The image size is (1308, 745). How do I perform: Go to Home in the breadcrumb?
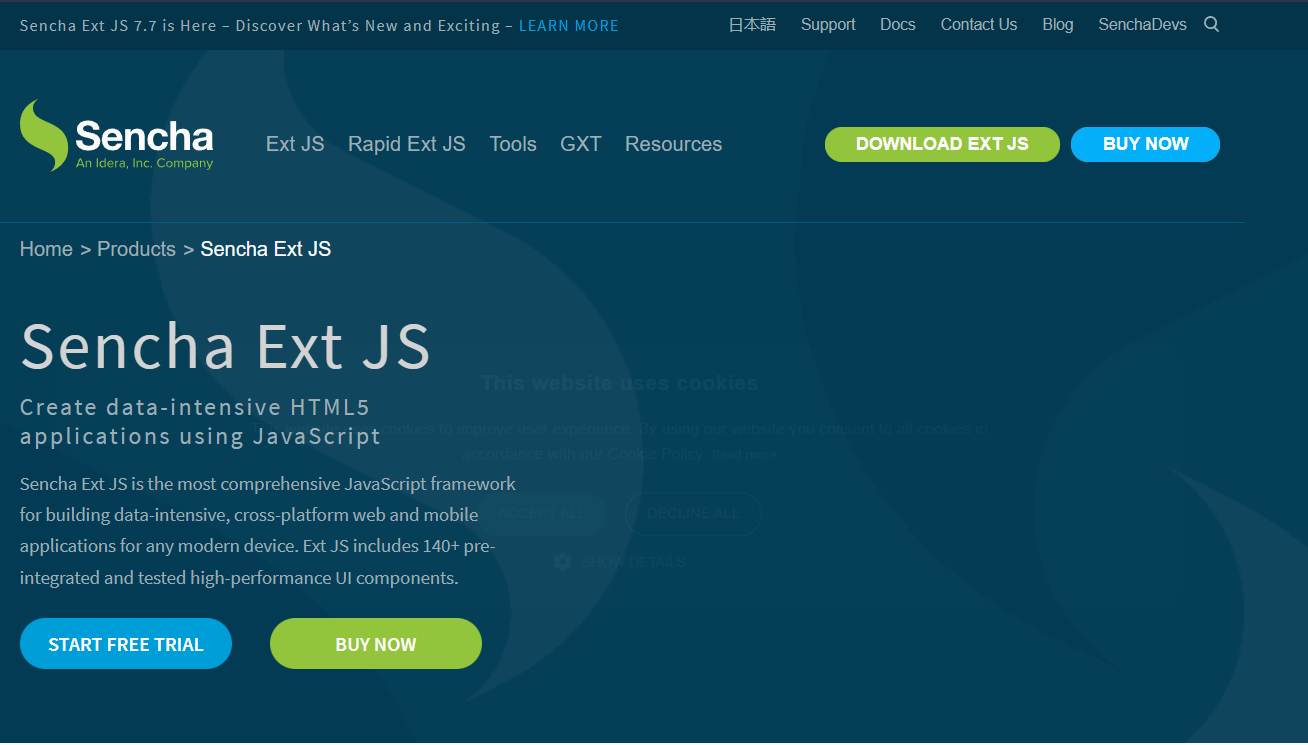click(46, 249)
